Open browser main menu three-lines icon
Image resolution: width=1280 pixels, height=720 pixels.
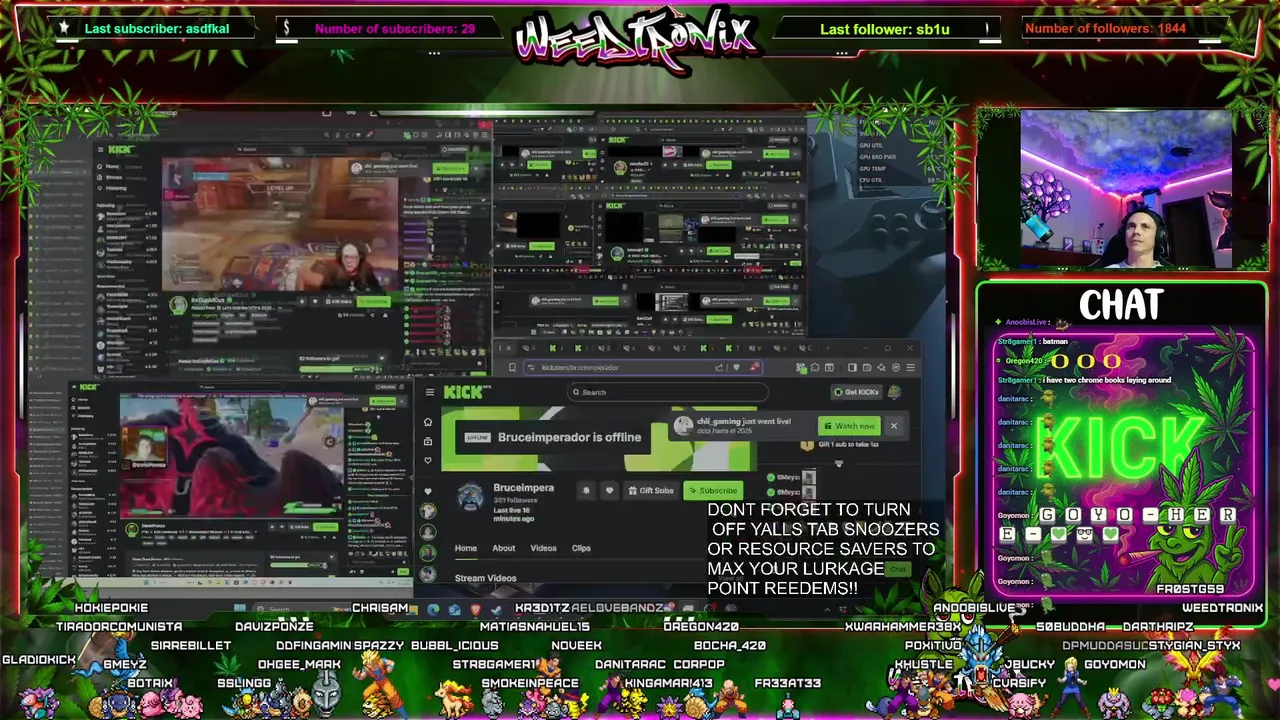click(910, 368)
